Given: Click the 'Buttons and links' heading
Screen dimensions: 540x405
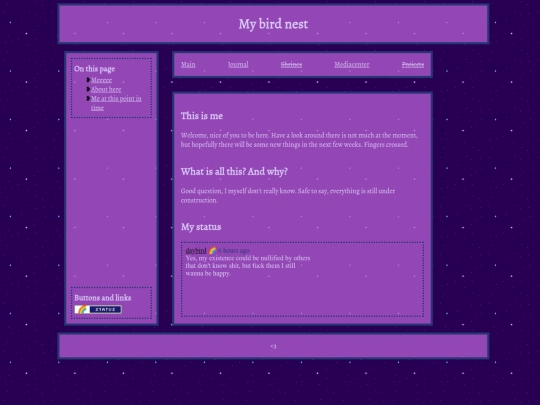Looking at the screenshot, I should [103, 298].
